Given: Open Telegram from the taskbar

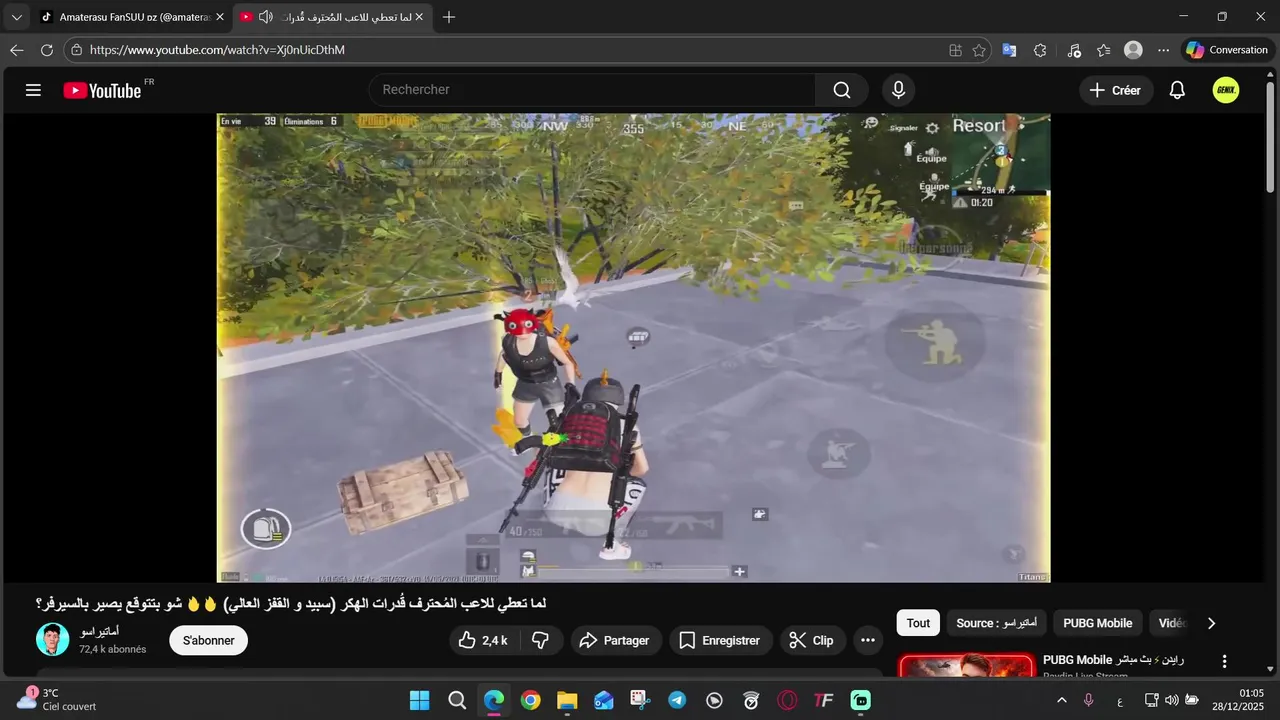Looking at the screenshot, I should (x=677, y=701).
